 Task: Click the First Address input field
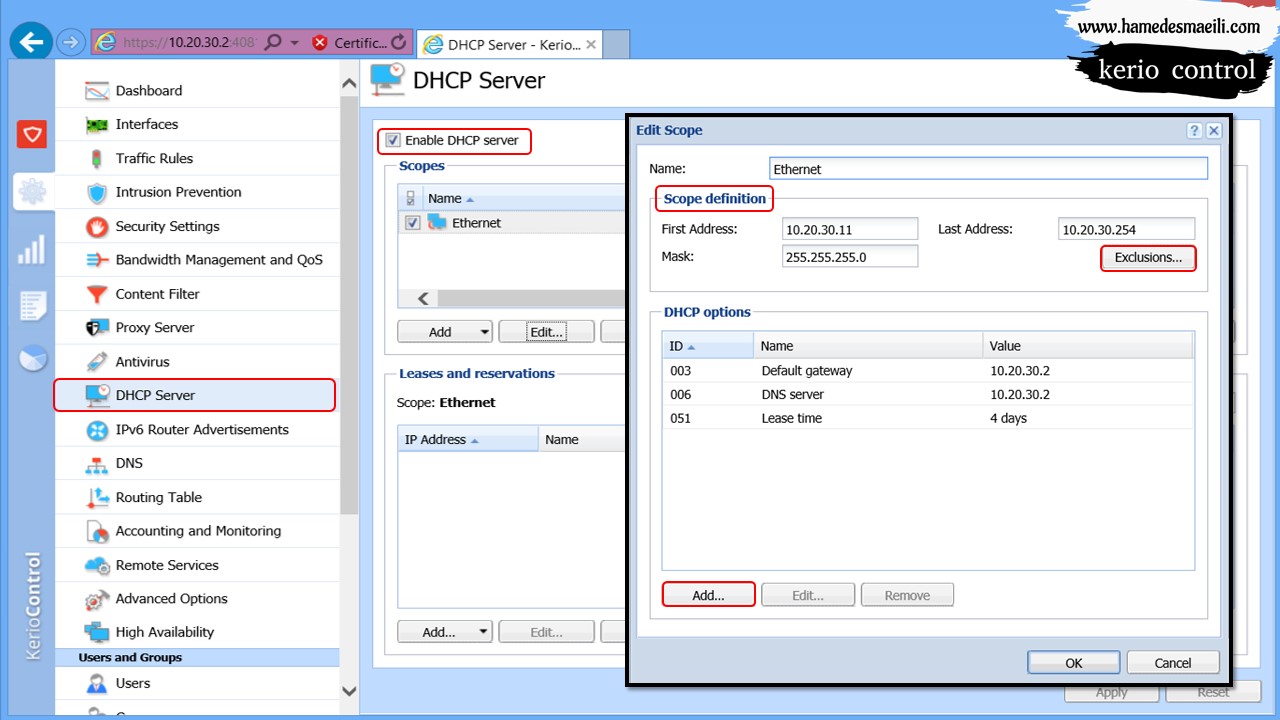[x=850, y=229]
